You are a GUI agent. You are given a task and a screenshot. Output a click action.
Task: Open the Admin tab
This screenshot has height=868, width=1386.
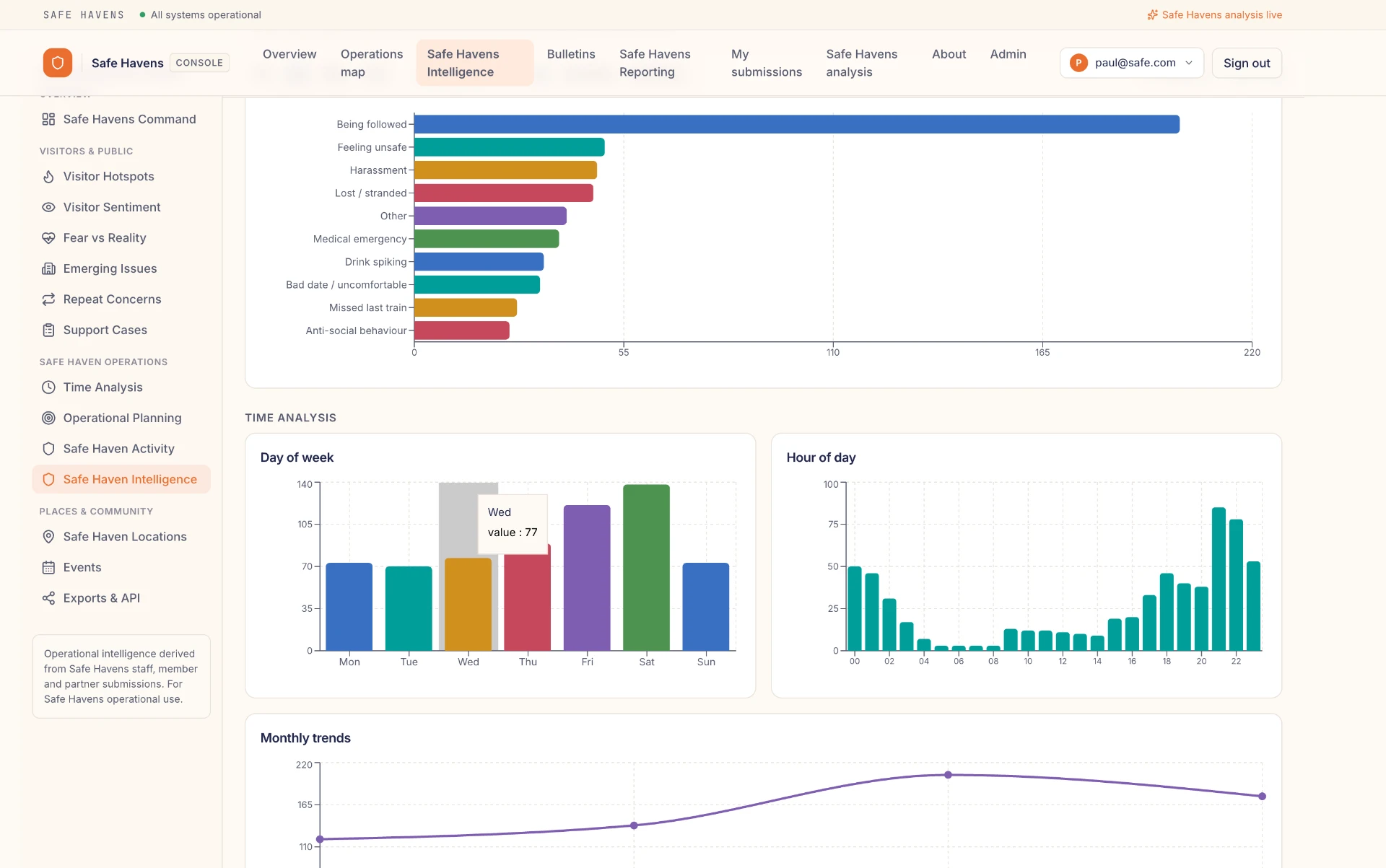pyautogui.click(x=1008, y=54)
